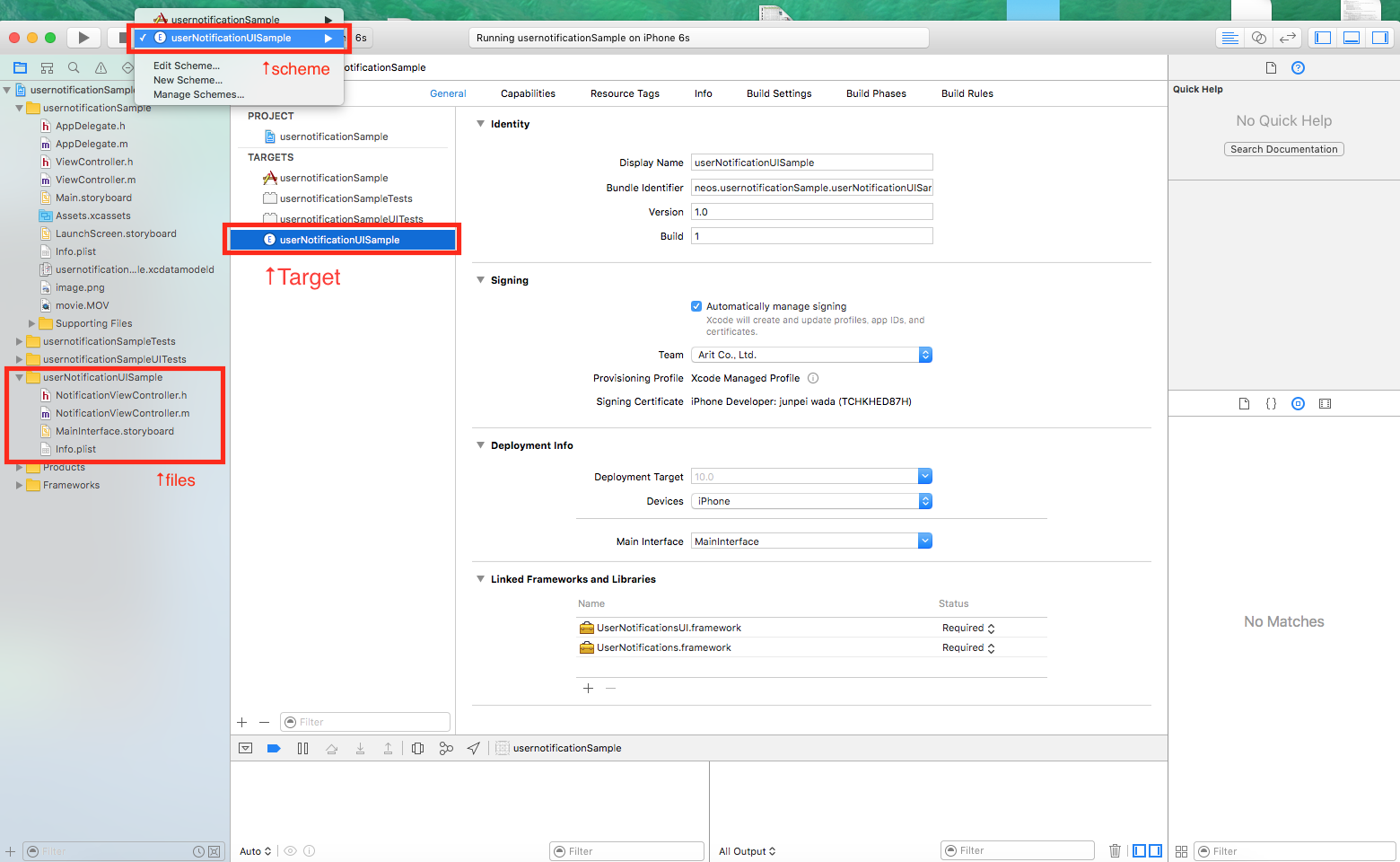Open the Issue navigator warning icon
Screen dimensions: 1400x862
pyautogui.click(x=101, y=67)
